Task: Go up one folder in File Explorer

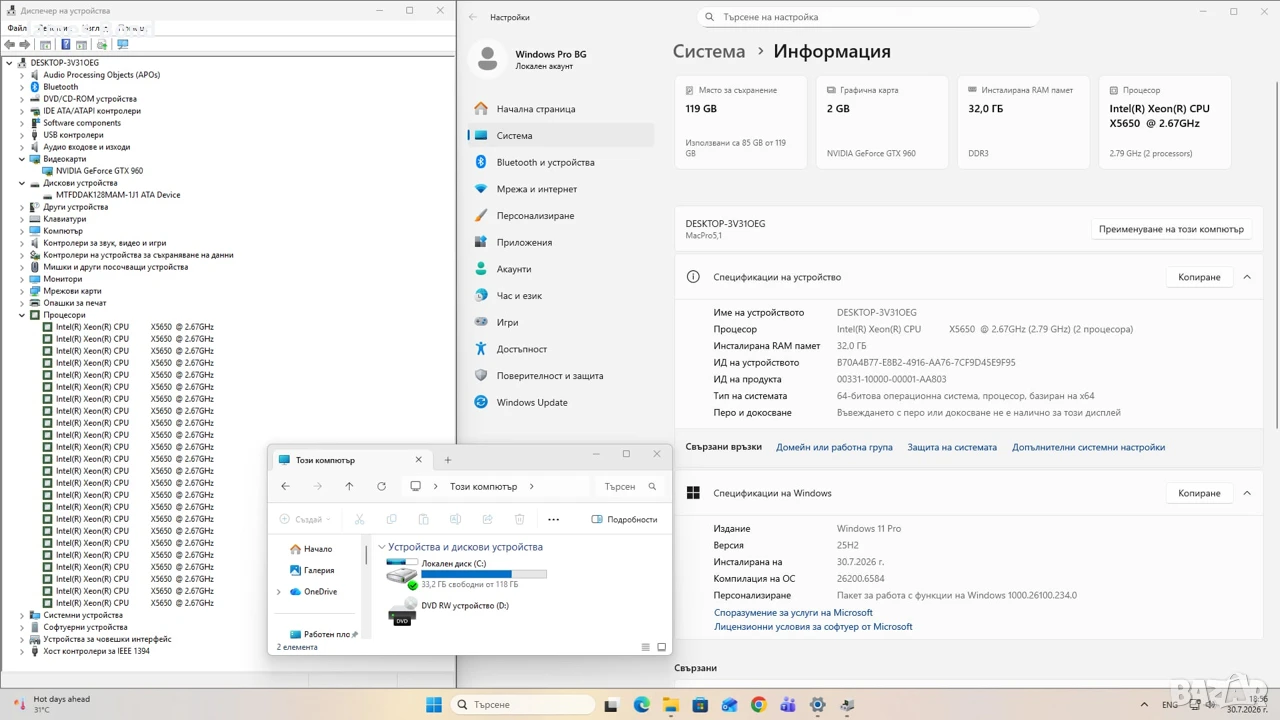Action: click(x=349, y=486)
